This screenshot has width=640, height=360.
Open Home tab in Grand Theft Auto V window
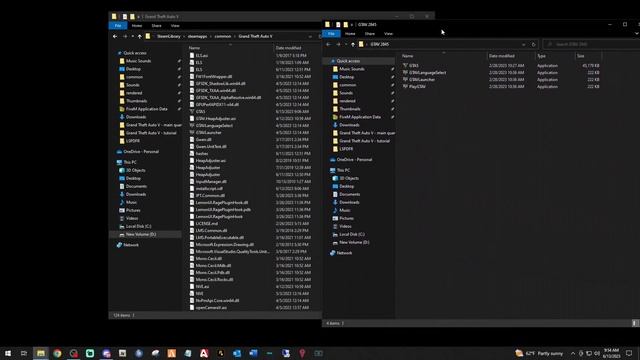point(137,26)
